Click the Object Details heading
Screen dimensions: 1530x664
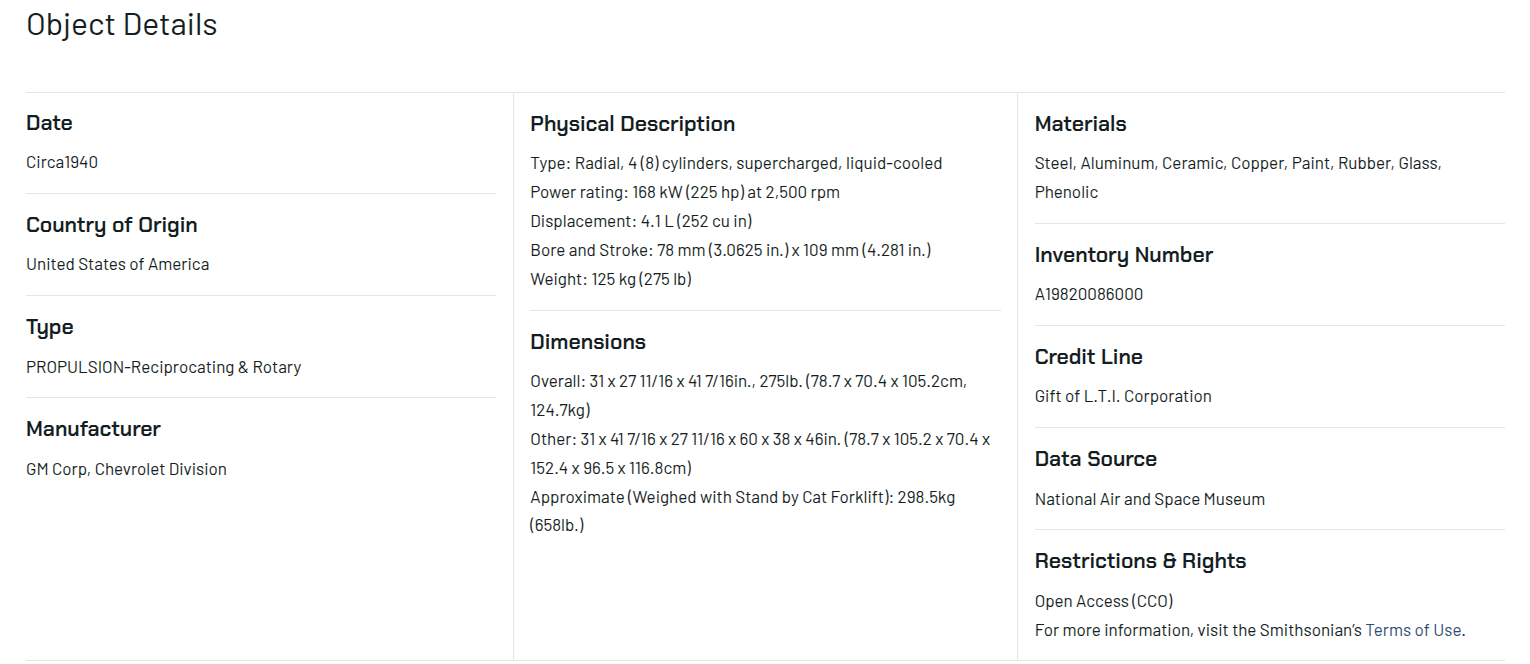pyautogui.click(x=122, y=25)
